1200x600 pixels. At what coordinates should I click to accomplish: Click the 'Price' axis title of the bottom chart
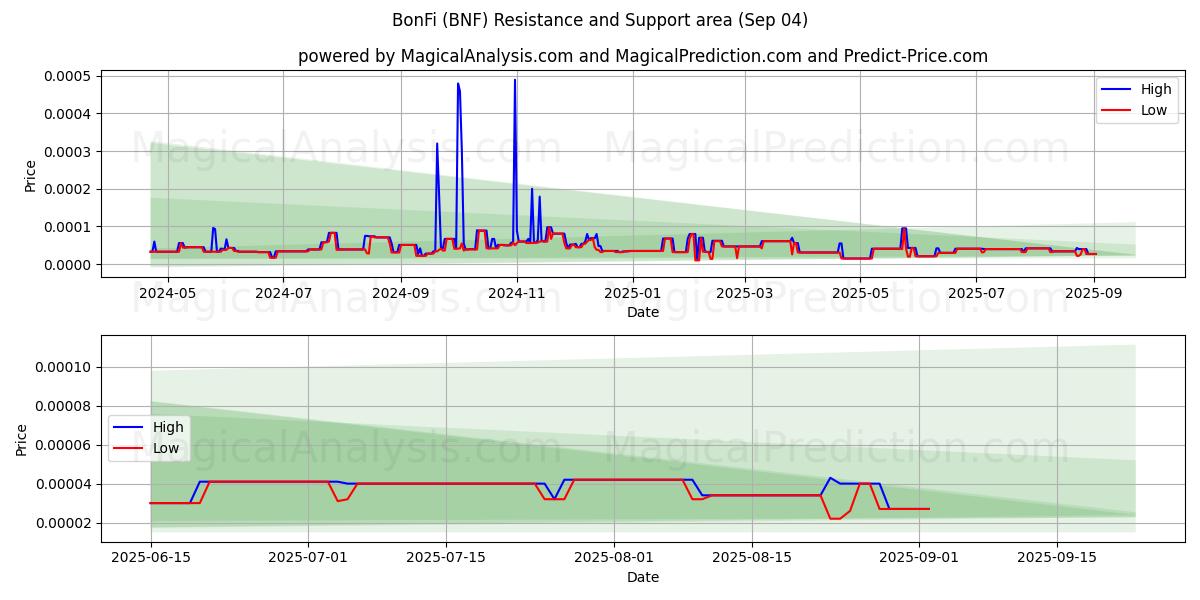(x=22, y=440)
